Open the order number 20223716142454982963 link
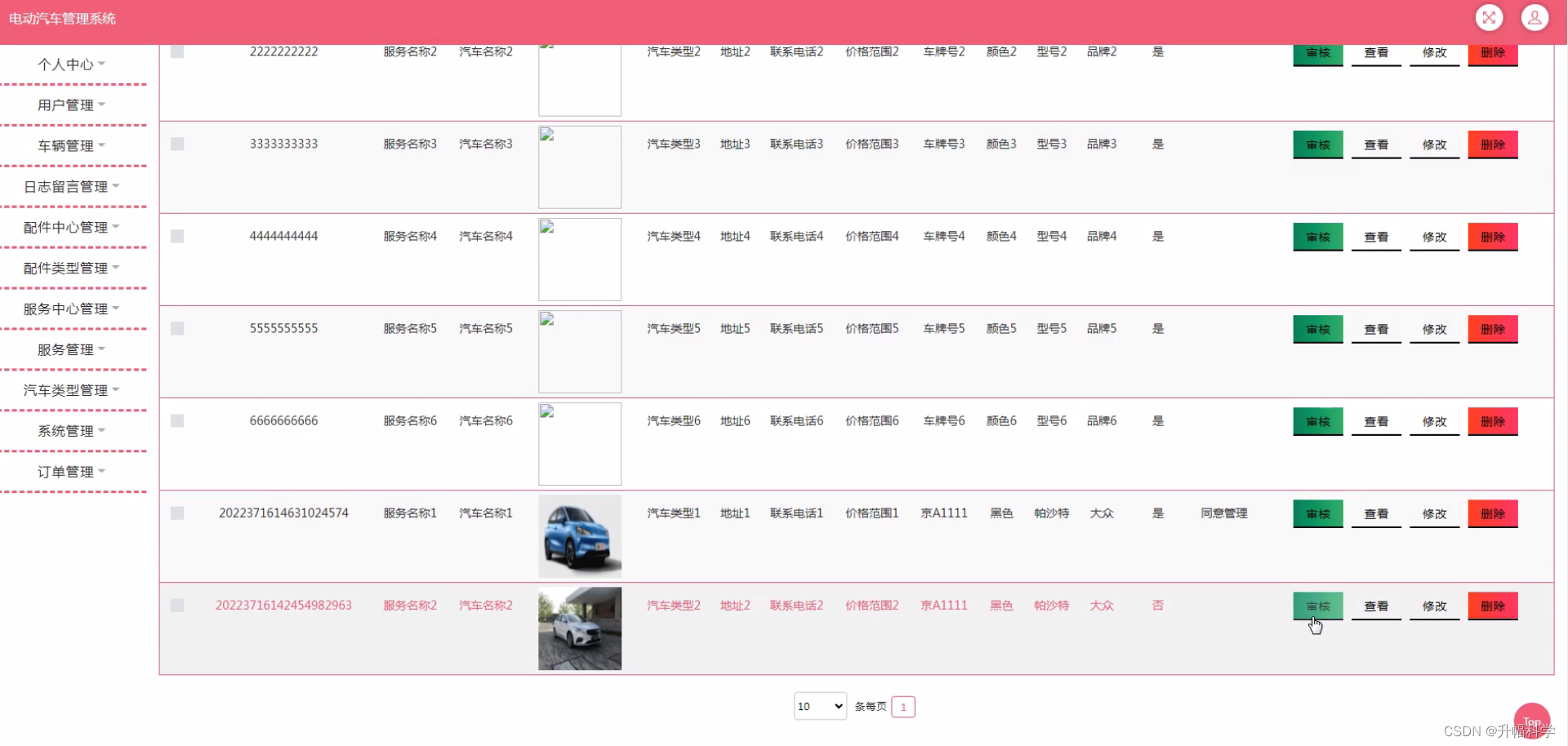This screenshot has height=746, width=1568. click(283, 606)
